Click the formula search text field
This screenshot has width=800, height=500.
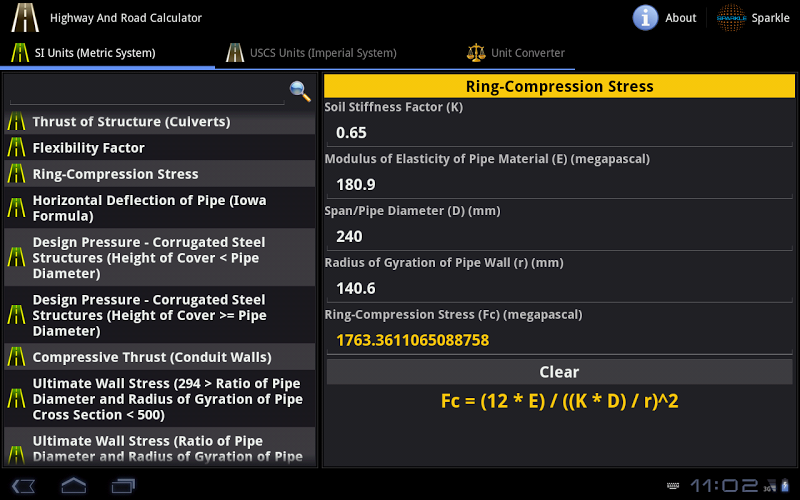pos(146,92)
